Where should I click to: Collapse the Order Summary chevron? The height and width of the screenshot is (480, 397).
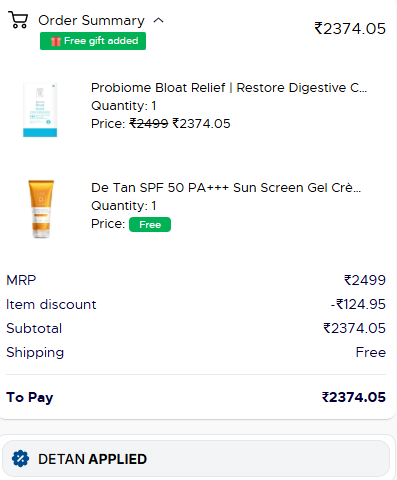point(158,20)
